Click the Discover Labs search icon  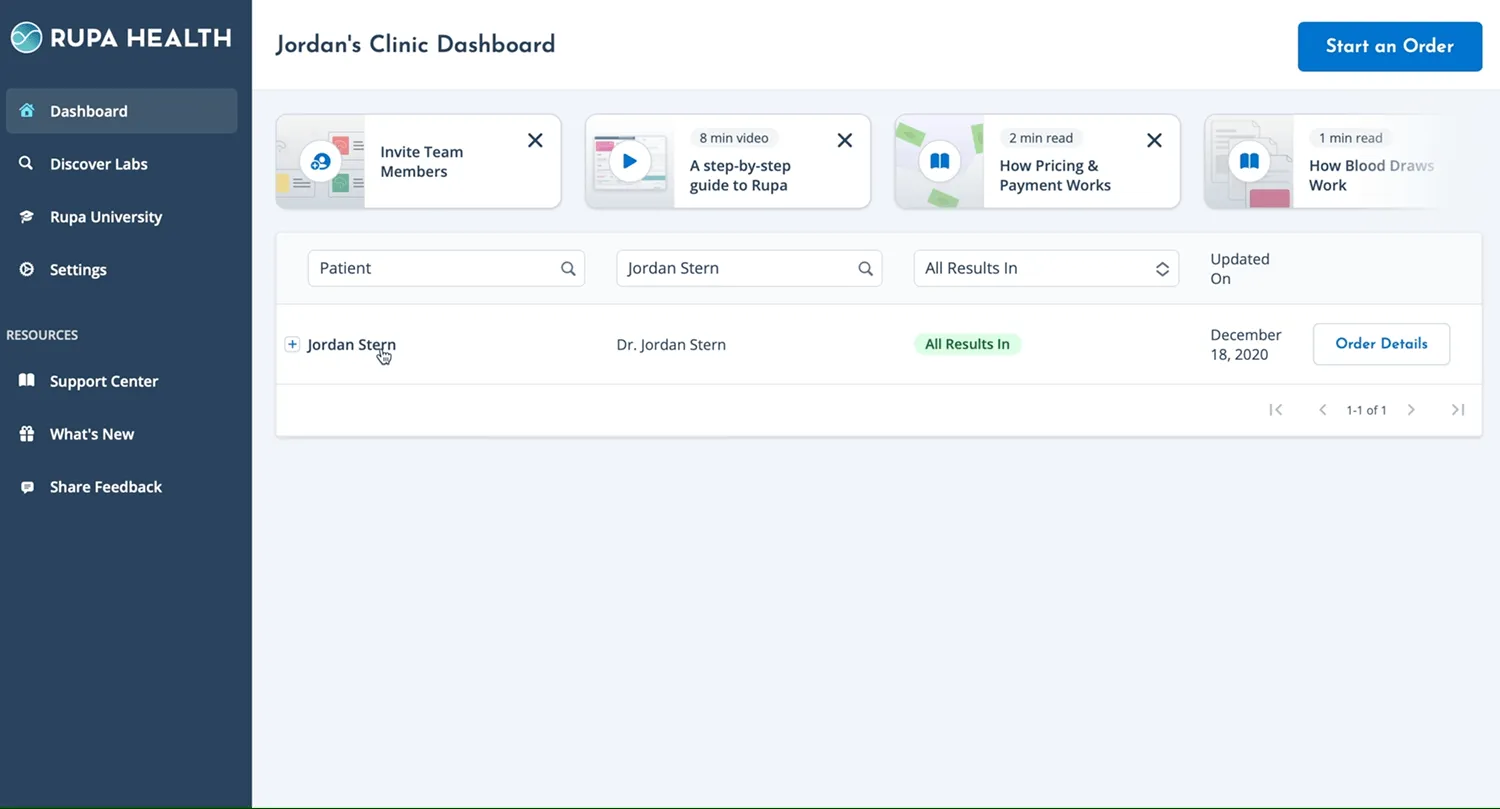tap(27, 163)
